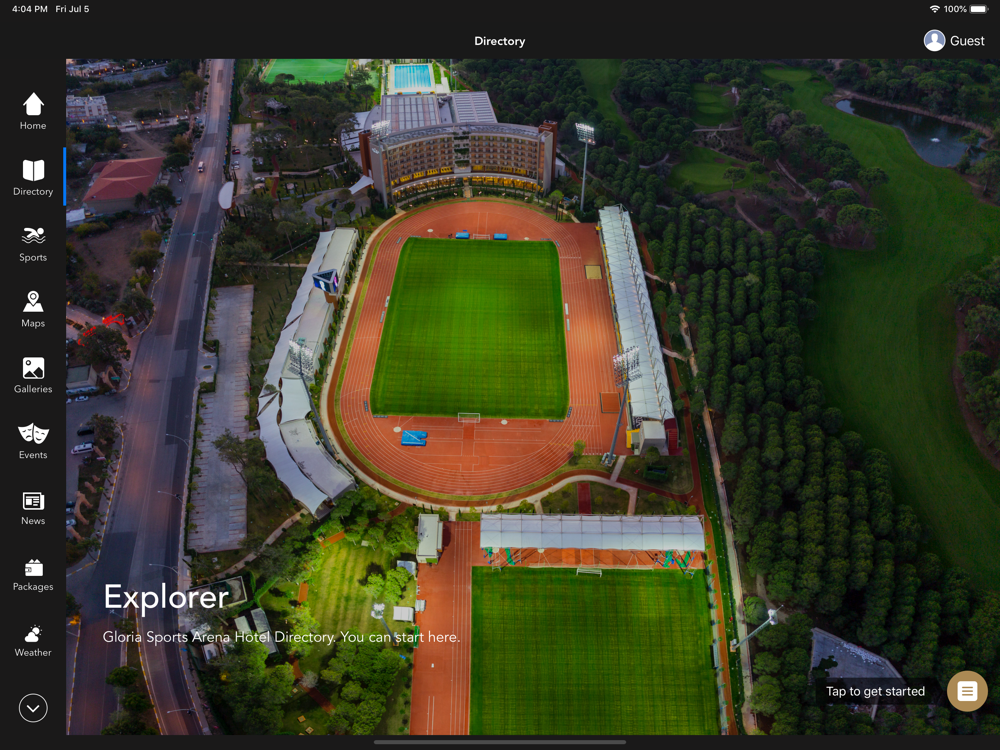Tap the gold directory list button

point(967,691)
